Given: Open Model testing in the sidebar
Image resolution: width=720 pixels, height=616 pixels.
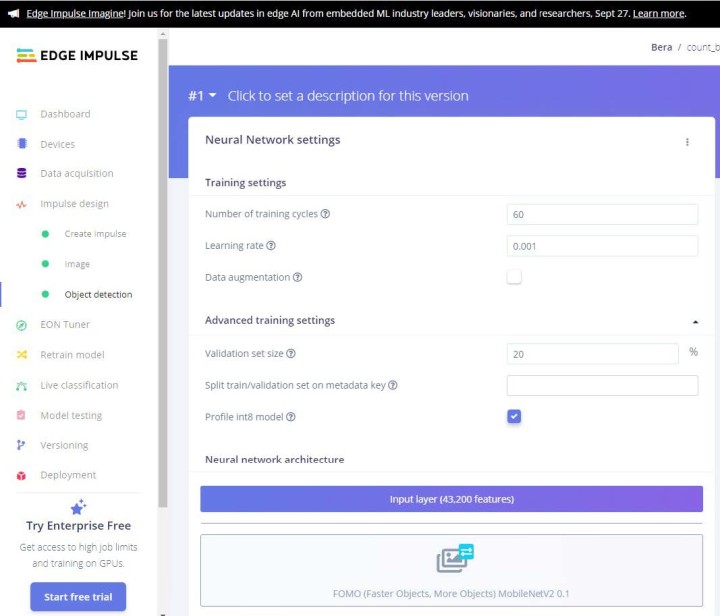Looking at the screenshot, I should [70, 415].
